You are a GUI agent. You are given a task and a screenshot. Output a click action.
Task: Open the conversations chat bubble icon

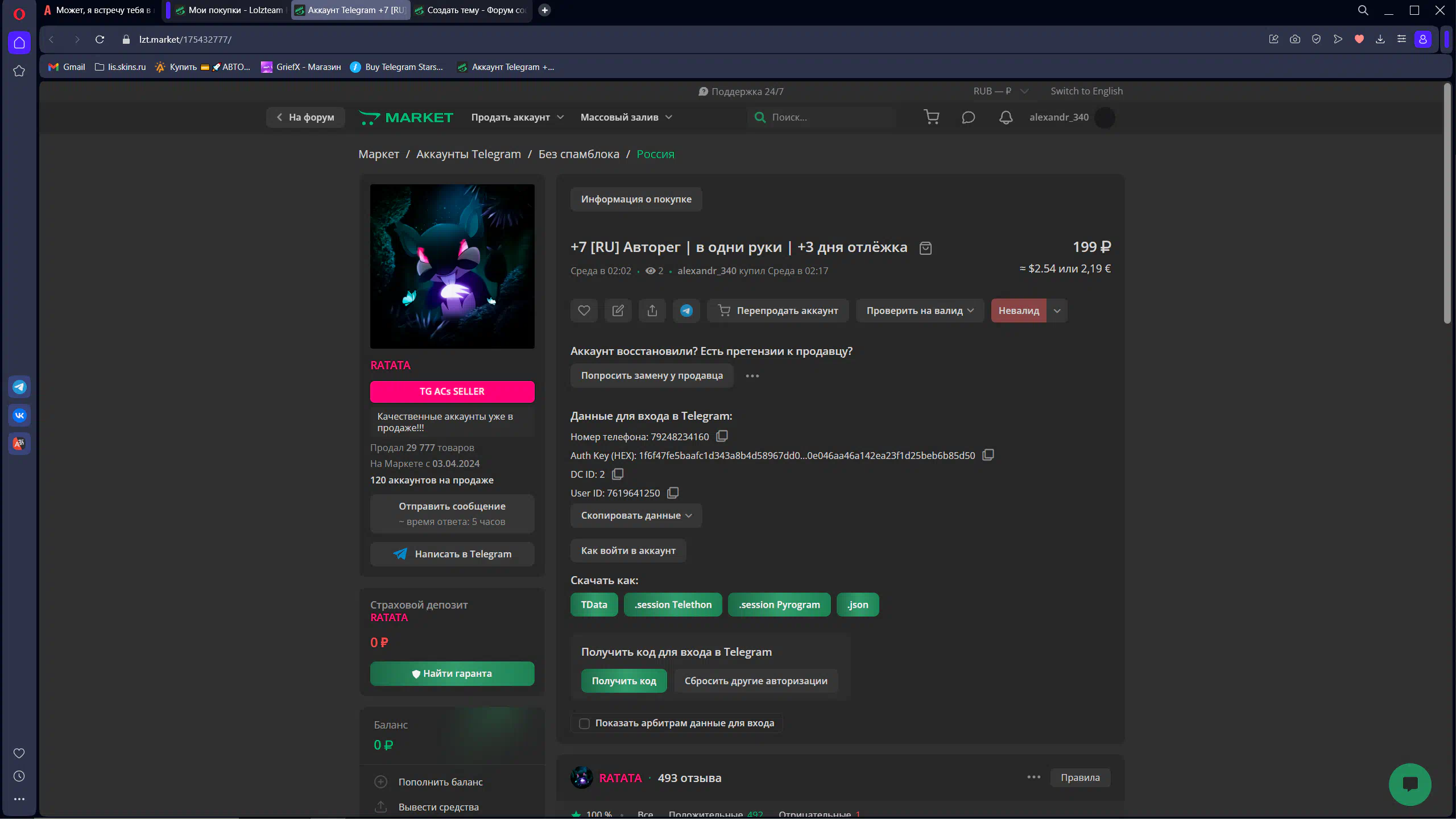(x=969, y=117)
